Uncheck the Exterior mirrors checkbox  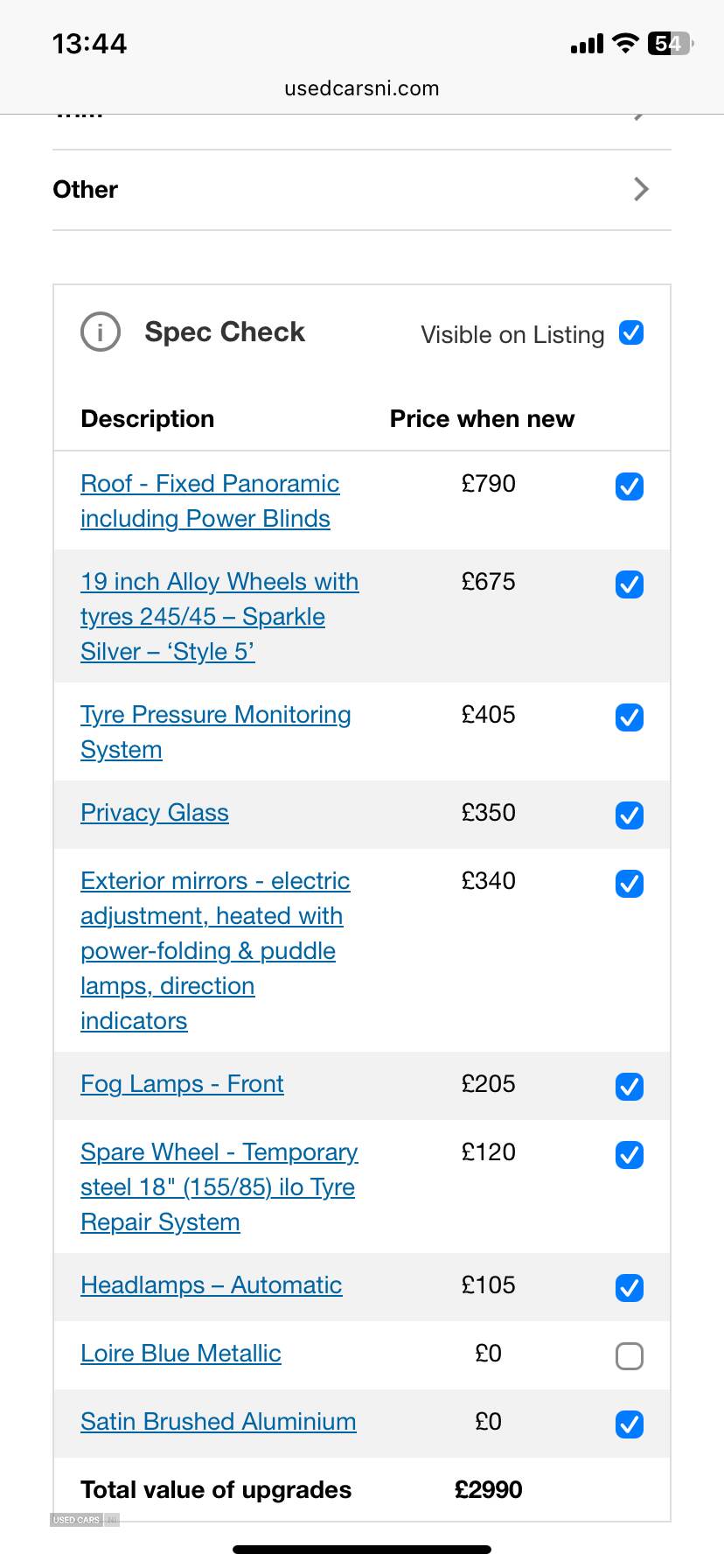coord(630,884)
